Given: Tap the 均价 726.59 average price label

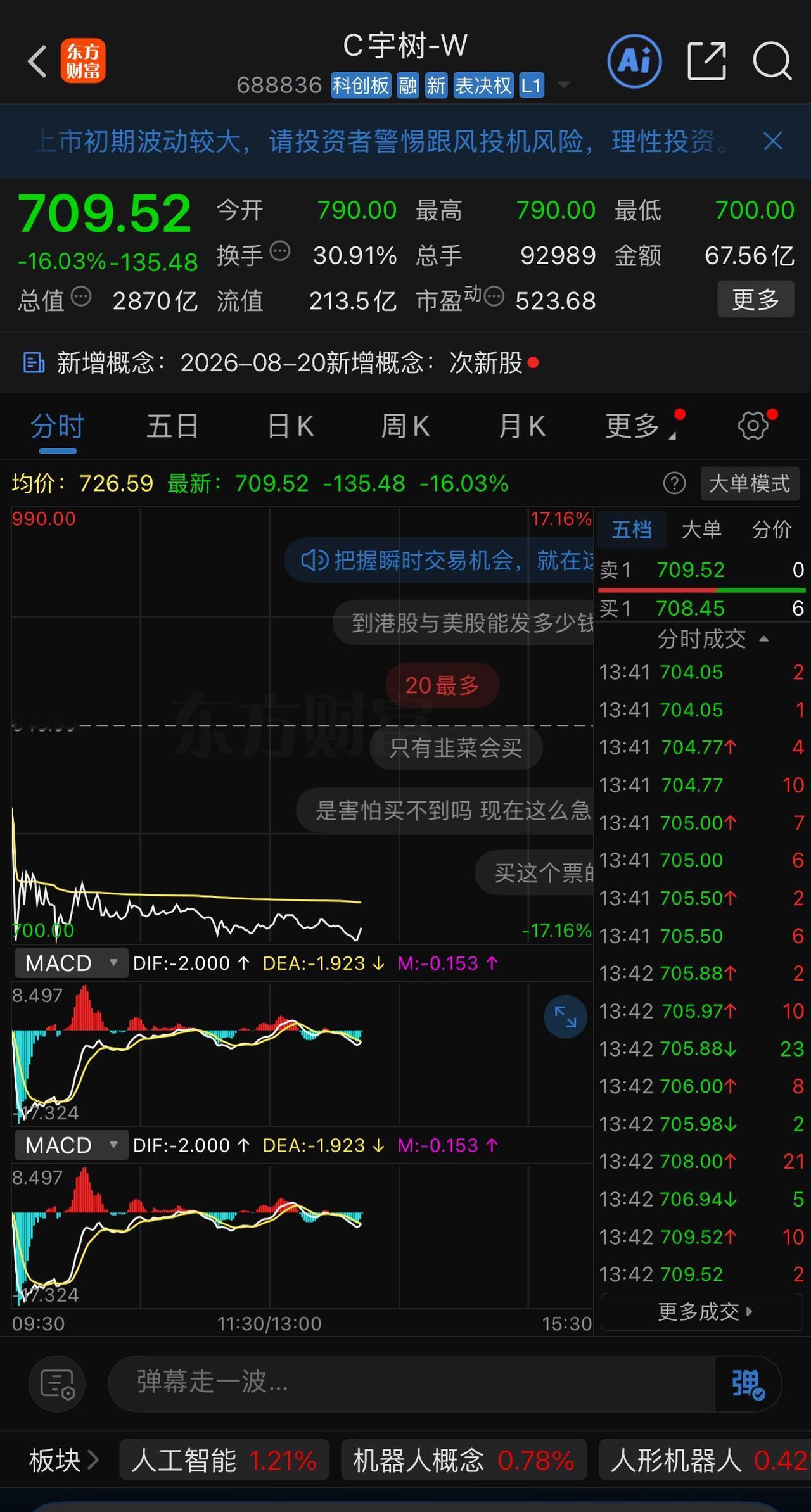Looking at the screenshot, I should 82,483.
